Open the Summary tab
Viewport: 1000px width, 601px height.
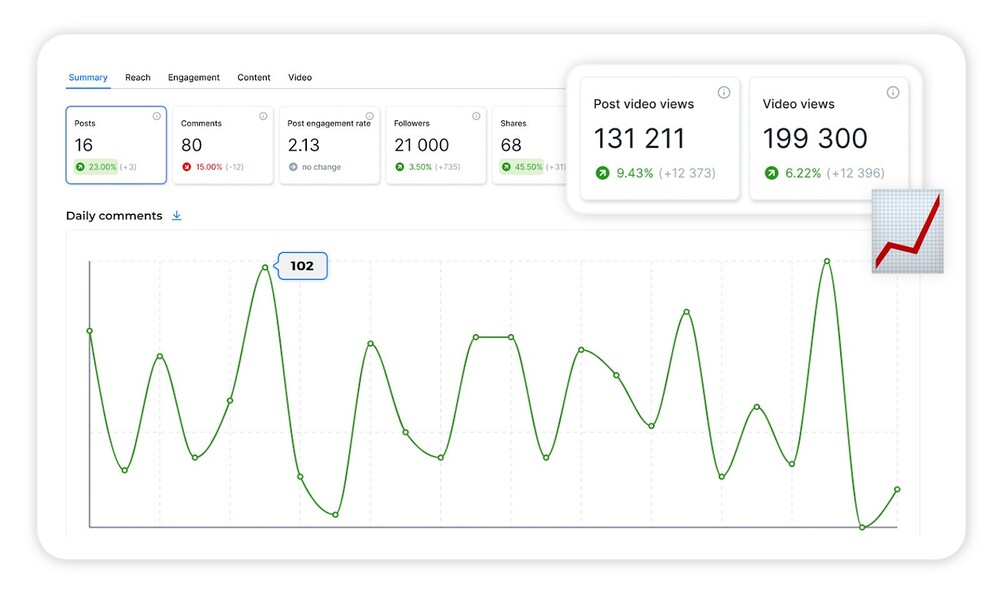click(x=88, y=77)
